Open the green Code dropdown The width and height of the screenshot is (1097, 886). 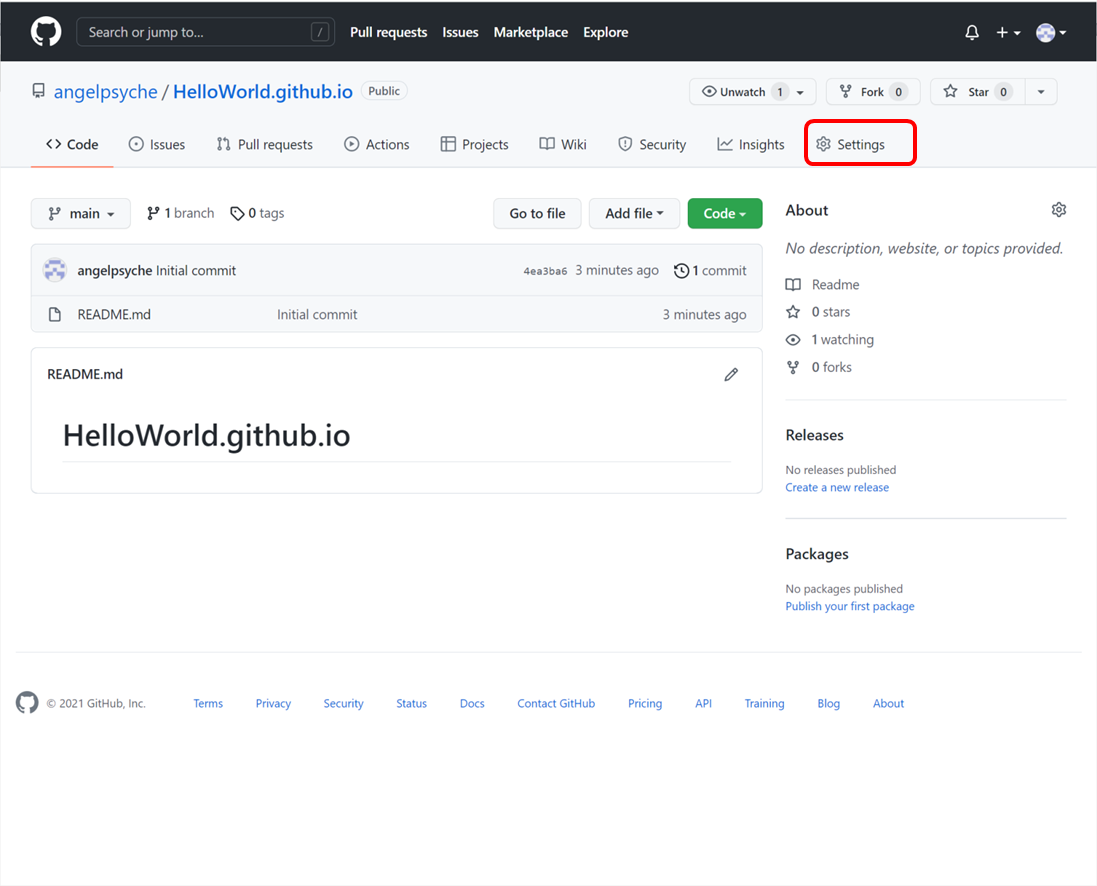pyautogui.click(x=725, y=213)
